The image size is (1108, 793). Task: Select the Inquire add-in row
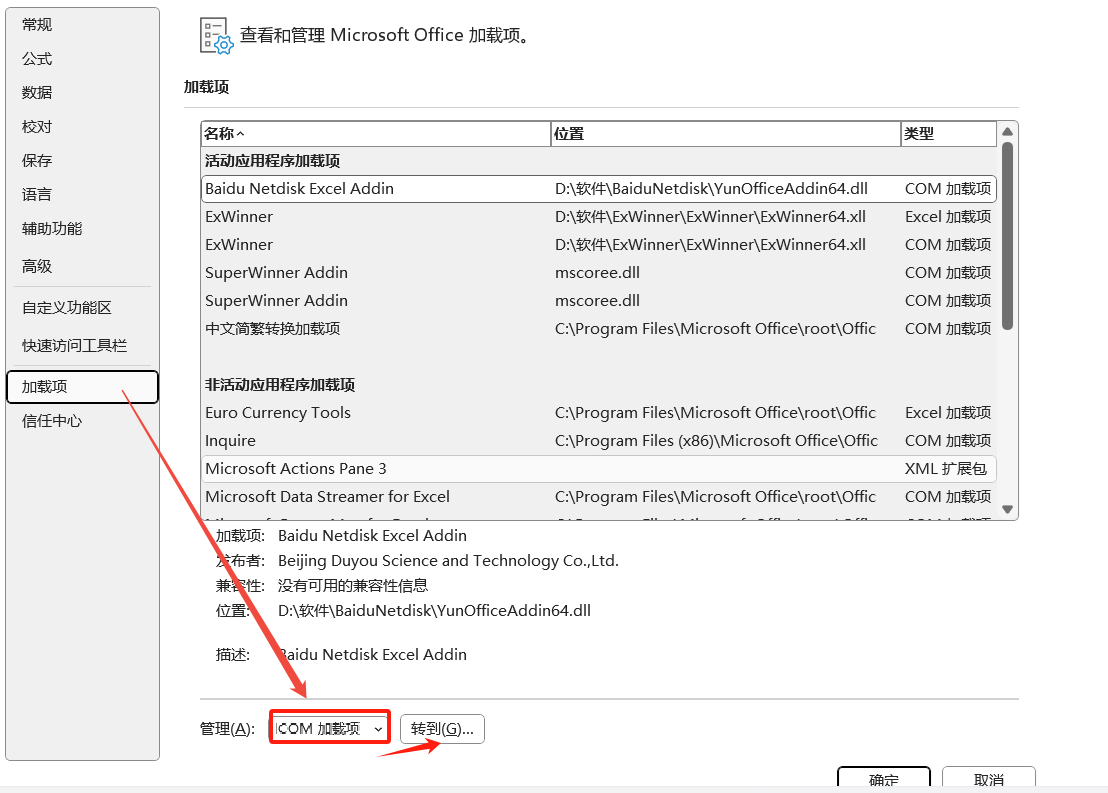599,440
